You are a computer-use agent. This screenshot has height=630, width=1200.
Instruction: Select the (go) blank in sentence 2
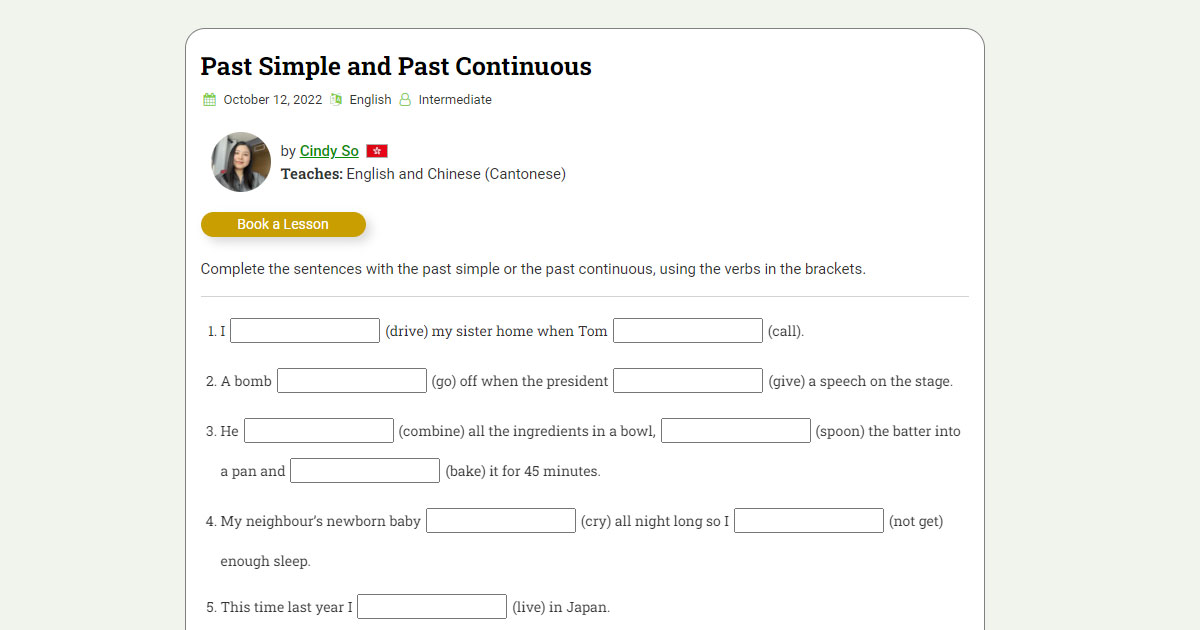coord(352,381)
